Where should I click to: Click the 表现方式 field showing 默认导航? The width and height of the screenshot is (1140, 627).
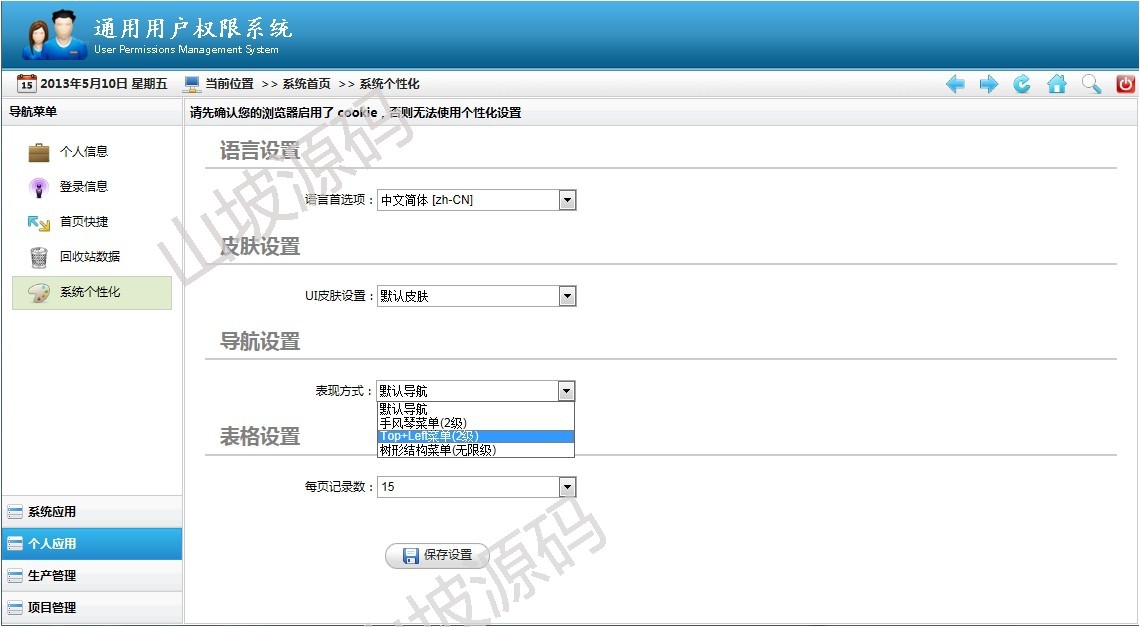[475, 391]
